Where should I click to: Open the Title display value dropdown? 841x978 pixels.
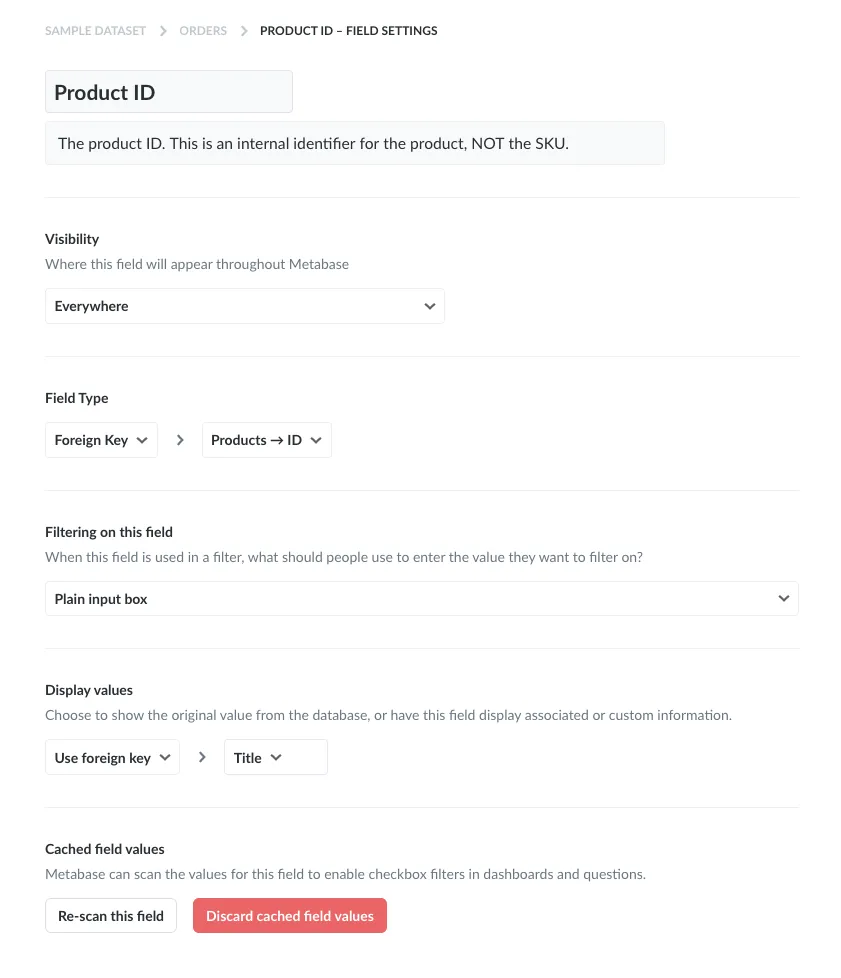click(256, 757)
